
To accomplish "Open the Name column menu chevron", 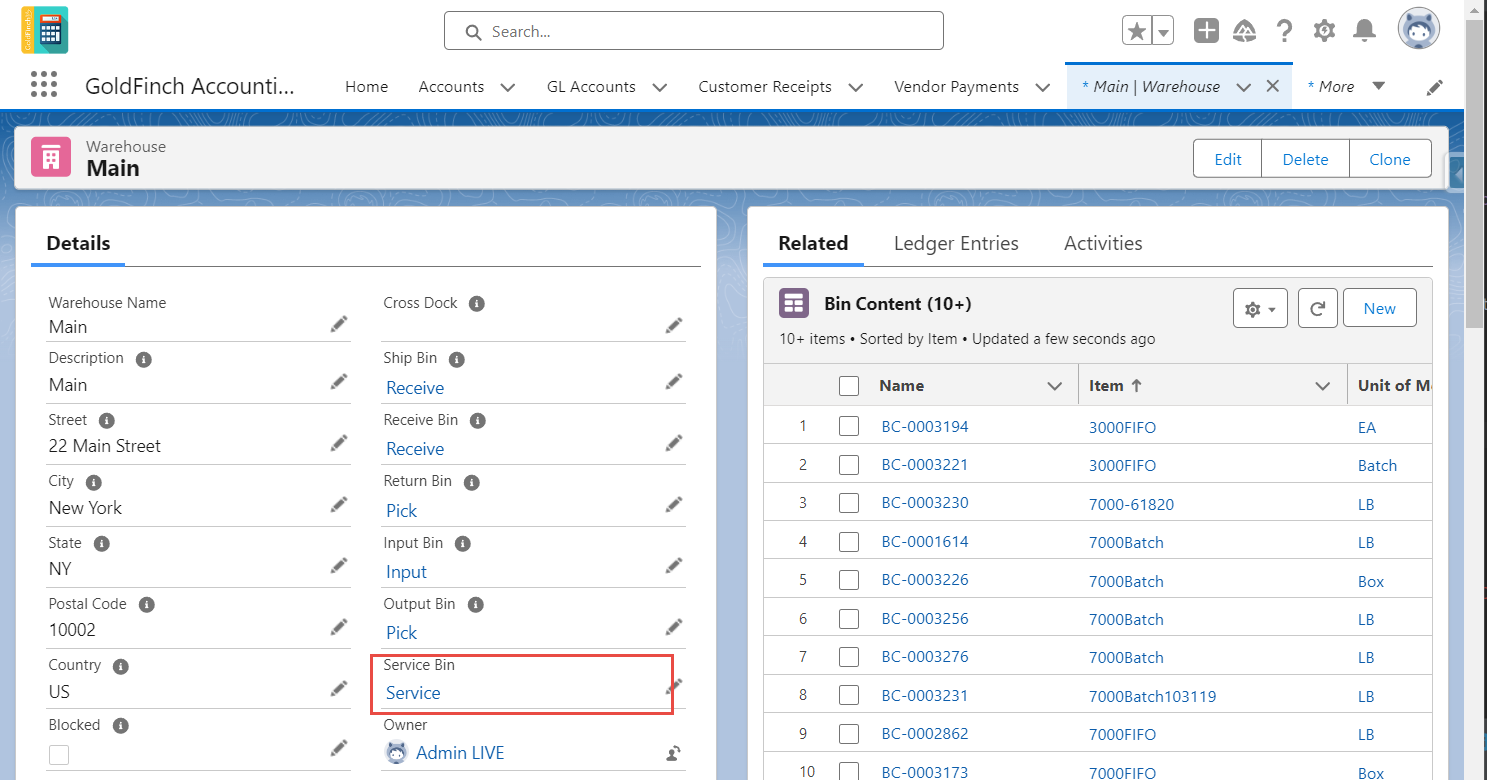I will pos(1054,385).
